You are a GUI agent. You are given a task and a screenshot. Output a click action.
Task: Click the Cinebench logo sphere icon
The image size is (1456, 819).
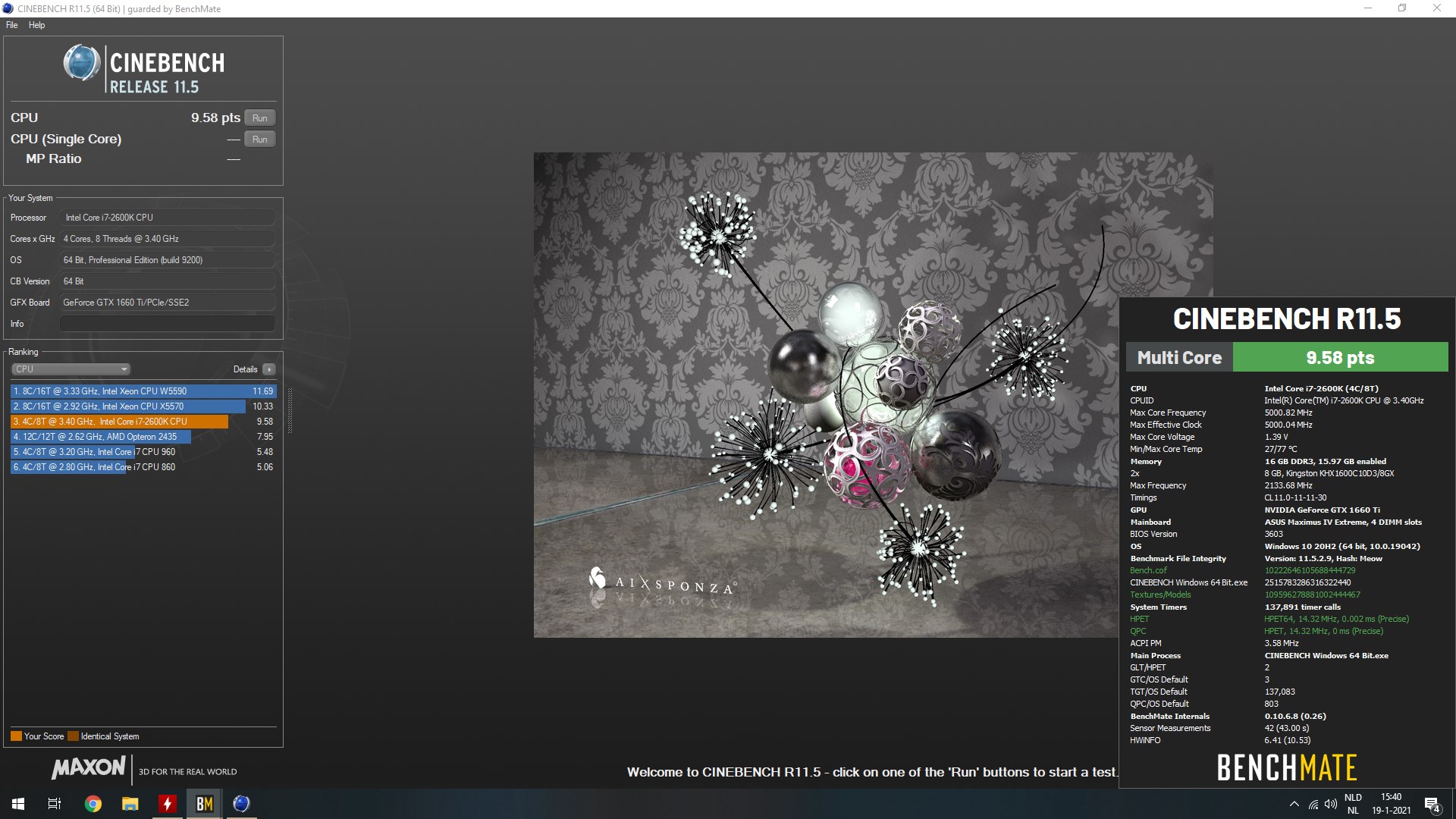[x=82, y=63]
